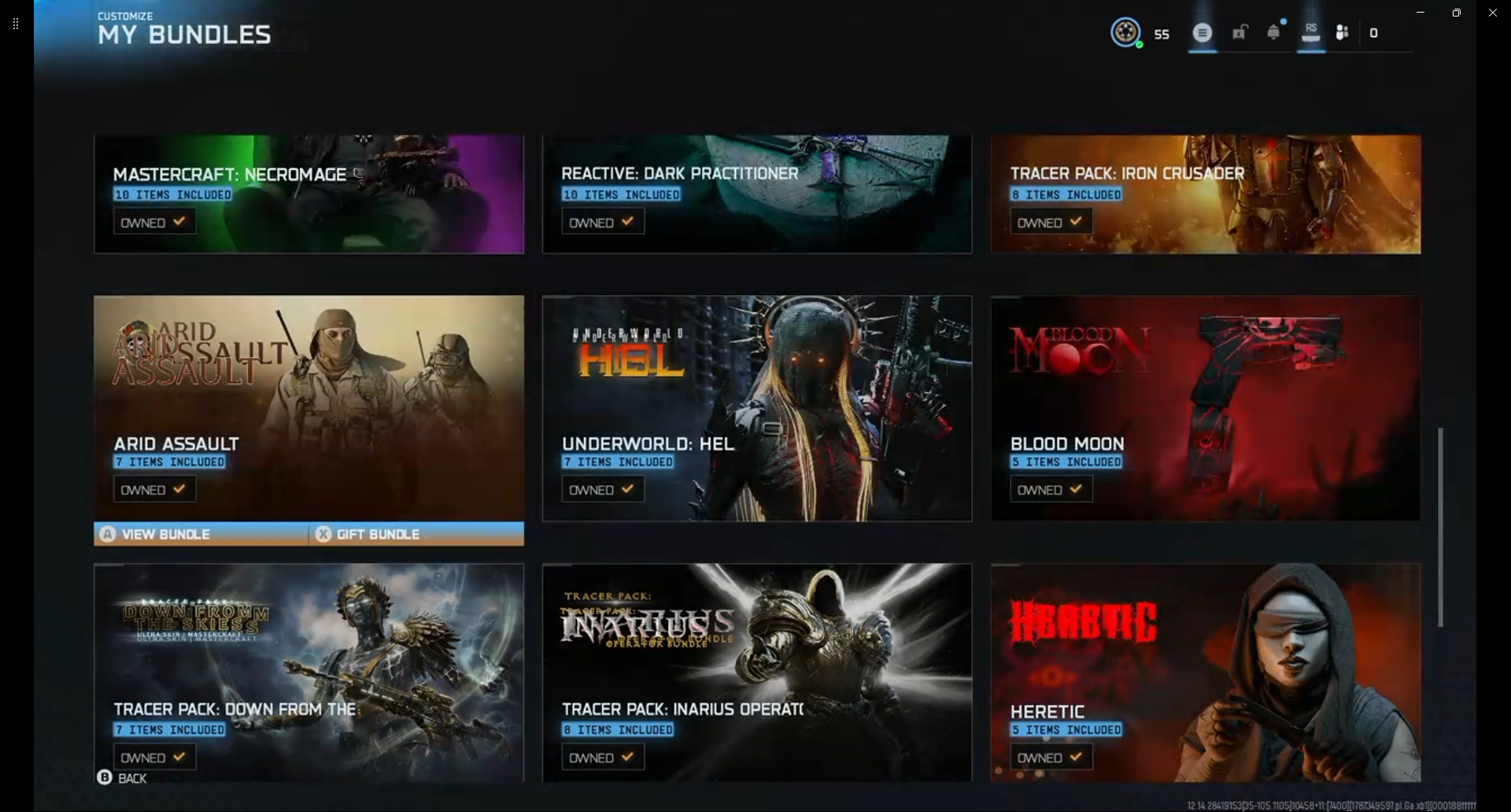The image size is (1511, 812).
Task: Select the Inarius Operator bundle card
Action: pos(757,673)
